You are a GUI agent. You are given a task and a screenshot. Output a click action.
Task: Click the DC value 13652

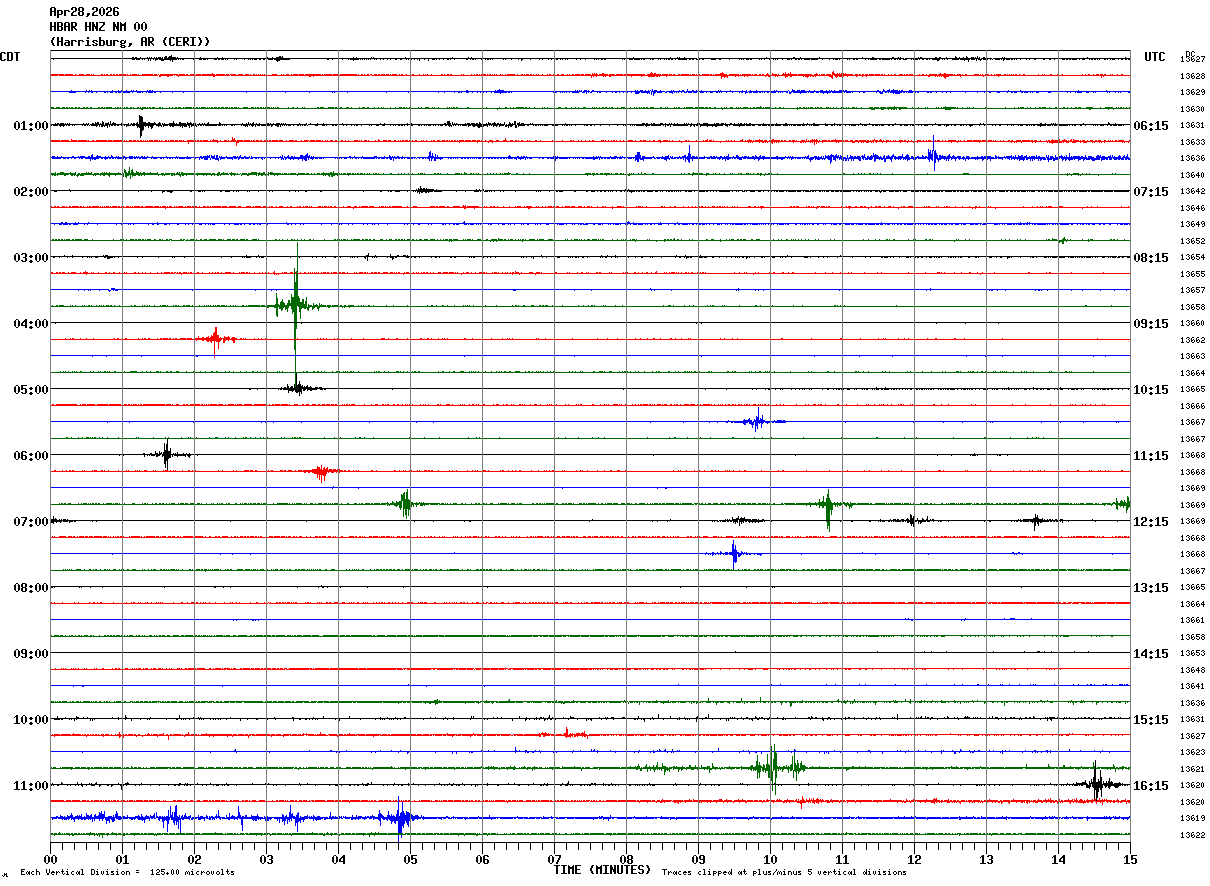pyautogui.click(x=1192, y=241)
